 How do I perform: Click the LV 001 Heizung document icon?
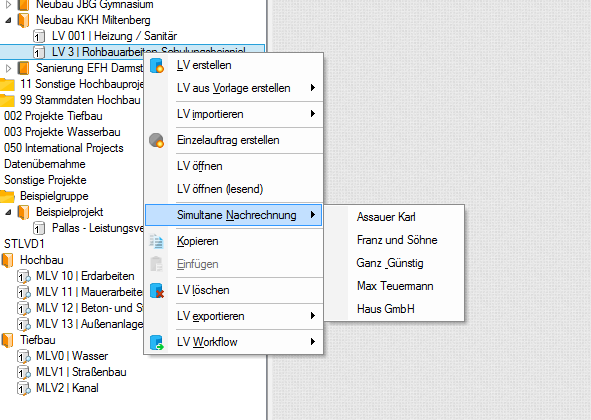[x=39, y=36]
